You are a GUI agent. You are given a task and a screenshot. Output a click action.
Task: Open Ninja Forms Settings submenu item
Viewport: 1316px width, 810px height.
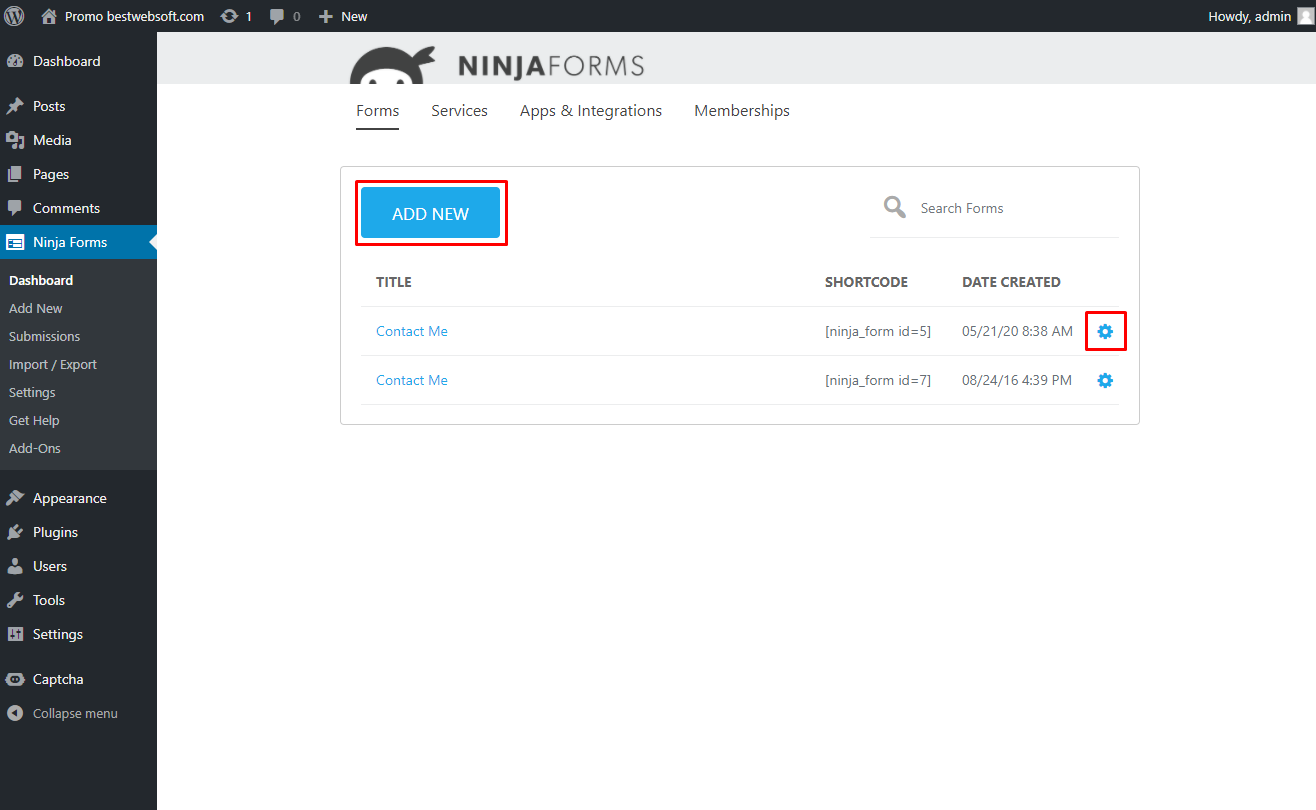[x=32, y=392]
